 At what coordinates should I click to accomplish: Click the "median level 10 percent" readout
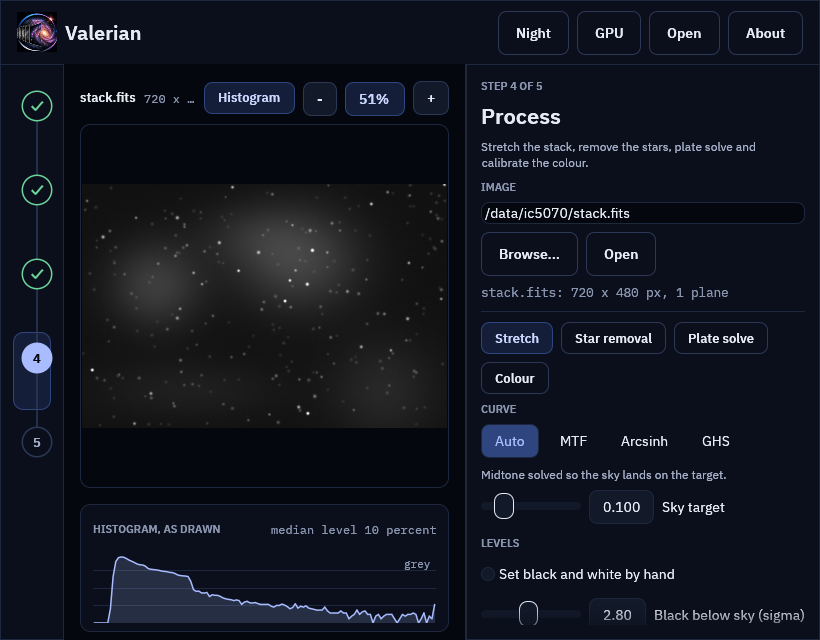tap(354, 530)
